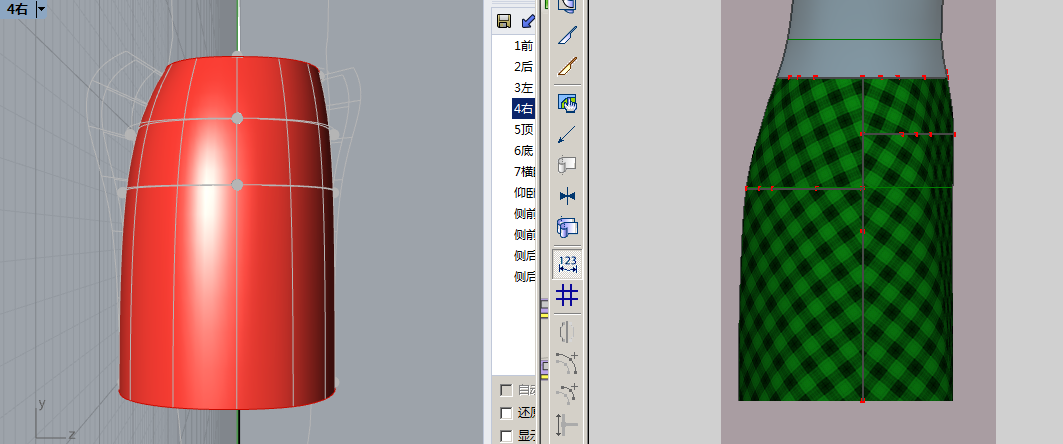Select the blue-handled knife cut tool
1063x444 pixels.
pos(568,35)
